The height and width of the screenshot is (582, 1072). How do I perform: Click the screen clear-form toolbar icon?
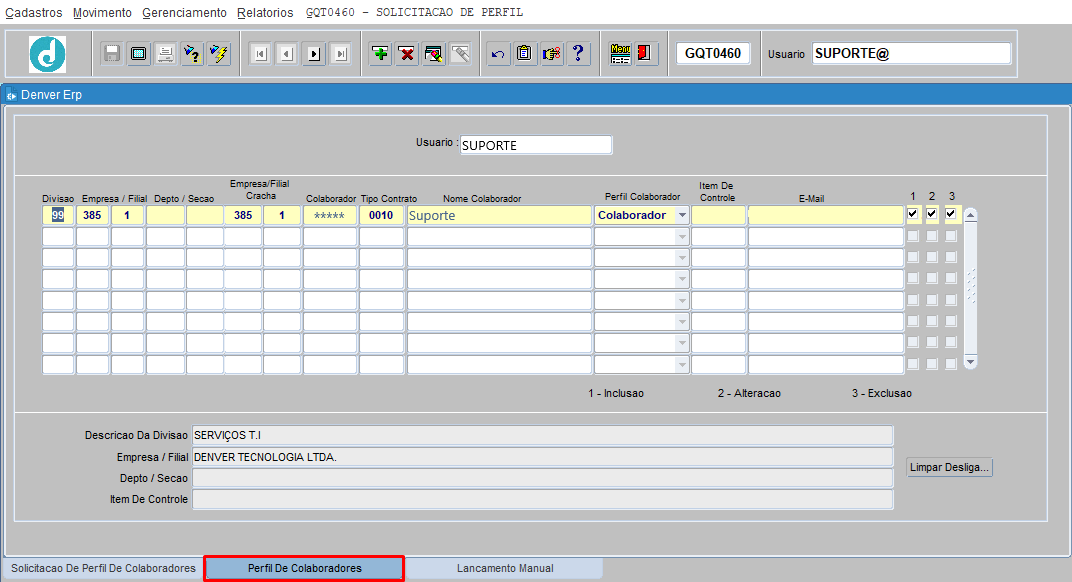click(138, 53)
